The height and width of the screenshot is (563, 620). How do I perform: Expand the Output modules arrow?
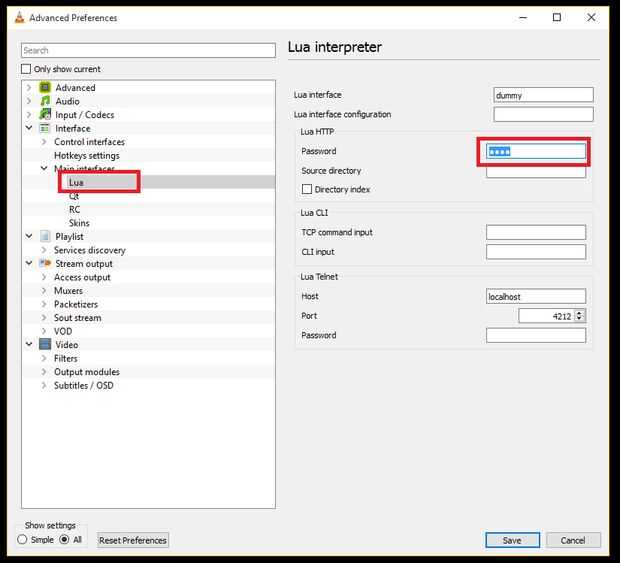point(44,372)
